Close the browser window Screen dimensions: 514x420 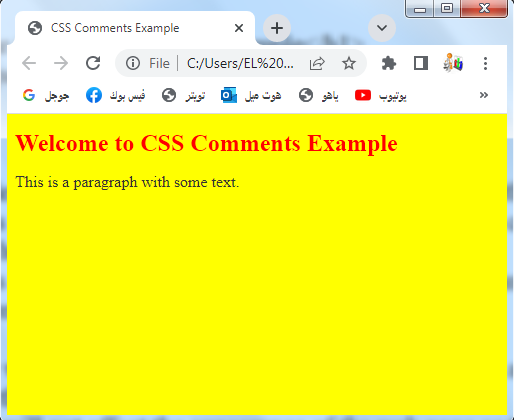pos(484,9)
